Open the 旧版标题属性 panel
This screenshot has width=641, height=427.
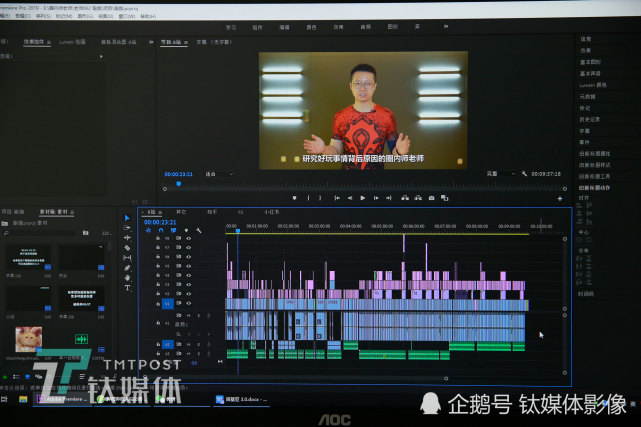click(x=594, y=154)
